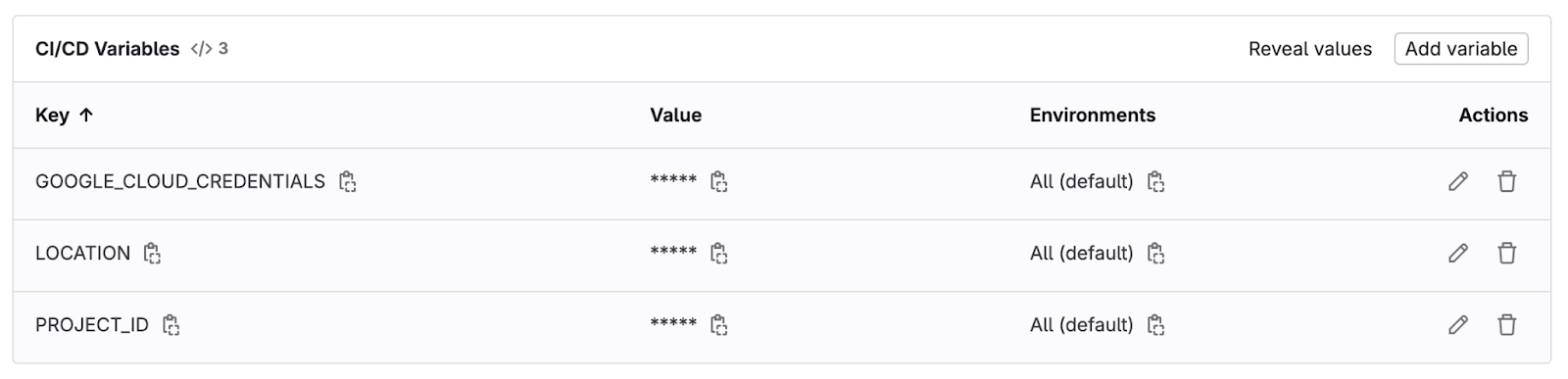Click the Add variable button
Screen dimensions: 1568x379
(x=1460, y=49)
